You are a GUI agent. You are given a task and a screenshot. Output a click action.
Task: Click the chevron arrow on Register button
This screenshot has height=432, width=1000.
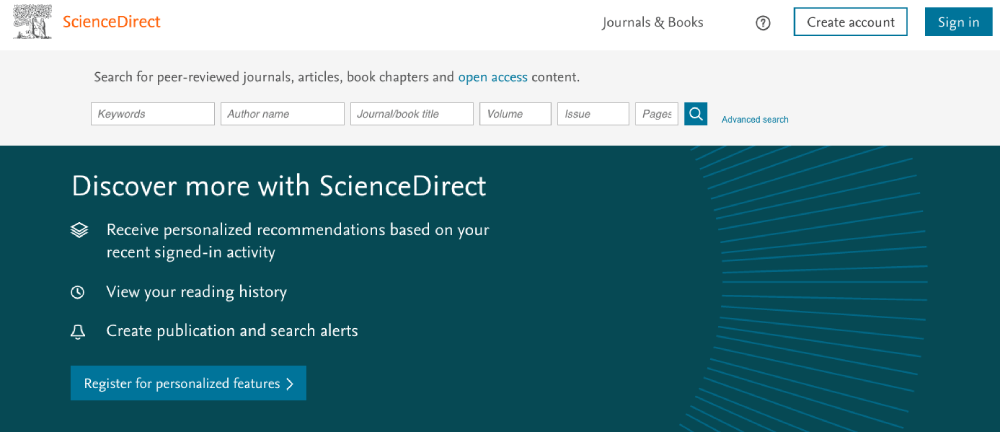point(290,384)
